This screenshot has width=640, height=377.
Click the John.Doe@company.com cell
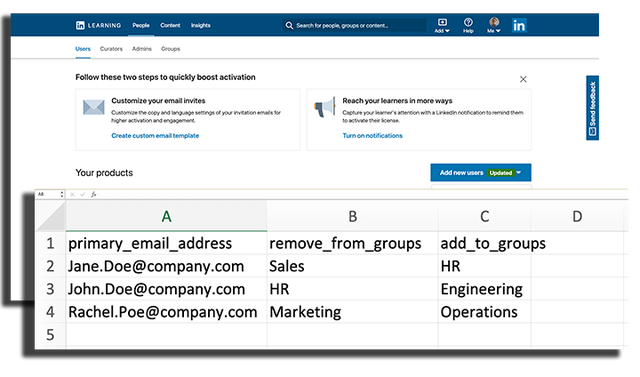click(x=167, y=289)
